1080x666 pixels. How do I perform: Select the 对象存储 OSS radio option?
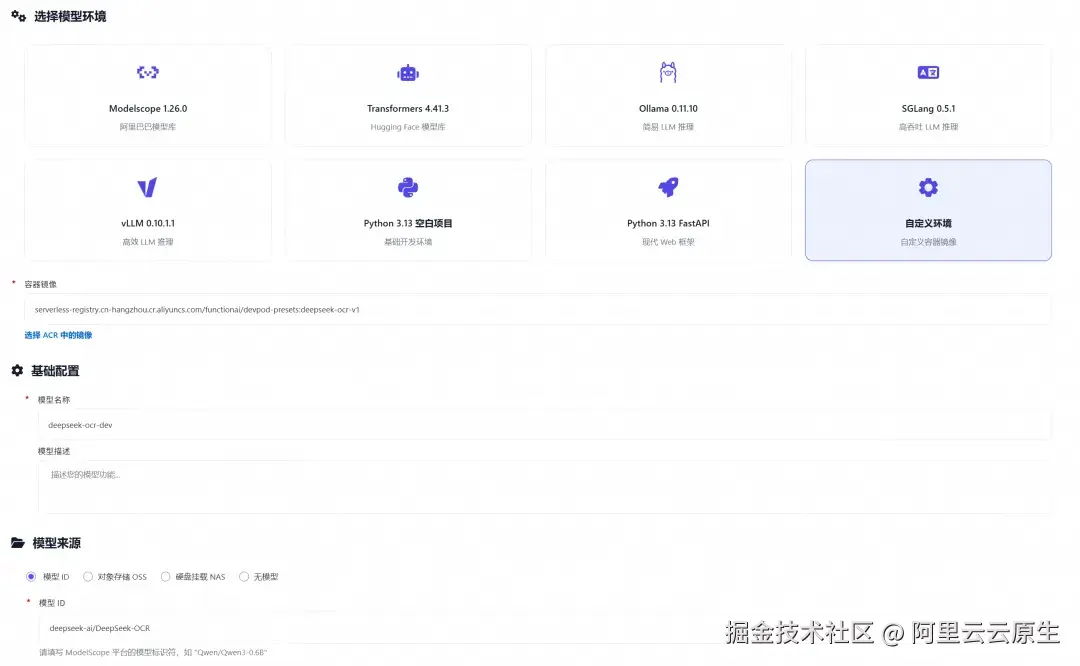point(87,576)
